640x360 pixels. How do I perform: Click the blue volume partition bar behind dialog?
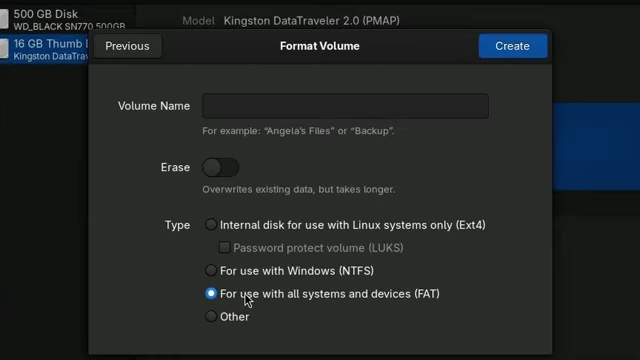596,146
